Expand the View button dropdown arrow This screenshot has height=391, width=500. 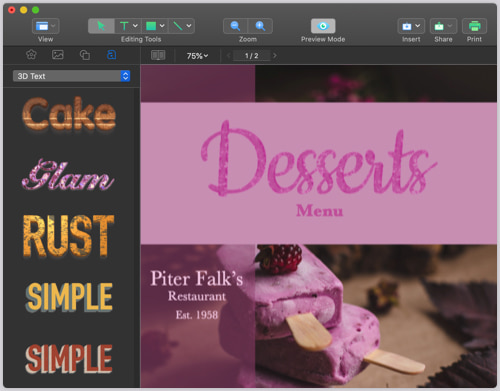point(53,26)
